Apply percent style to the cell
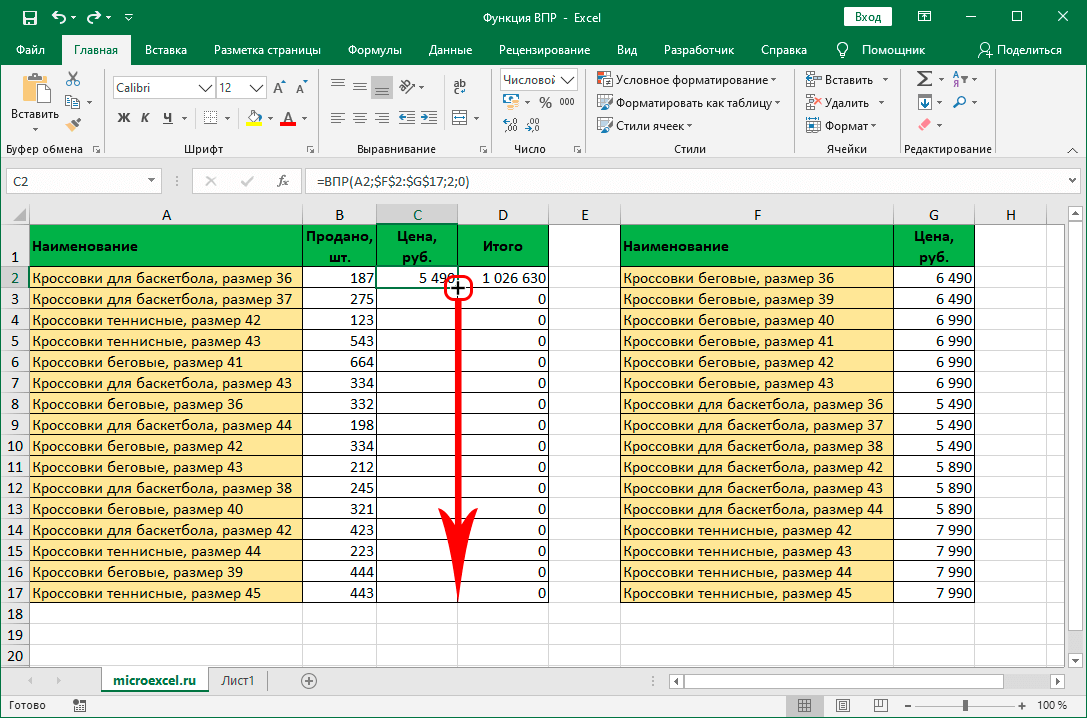The image size is (1087, 718). pos(546,103)
